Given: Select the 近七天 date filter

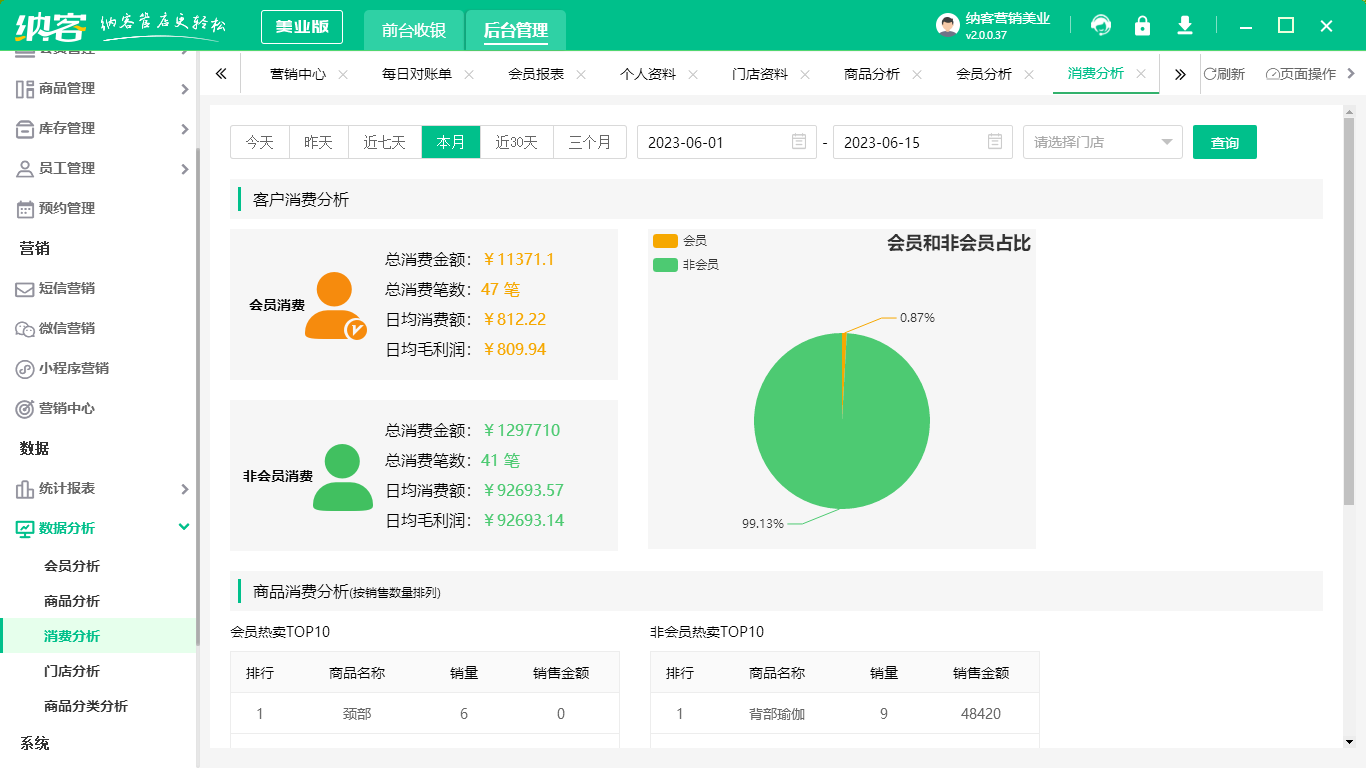Looking at the screenshot, I should [x=384, y=142].
